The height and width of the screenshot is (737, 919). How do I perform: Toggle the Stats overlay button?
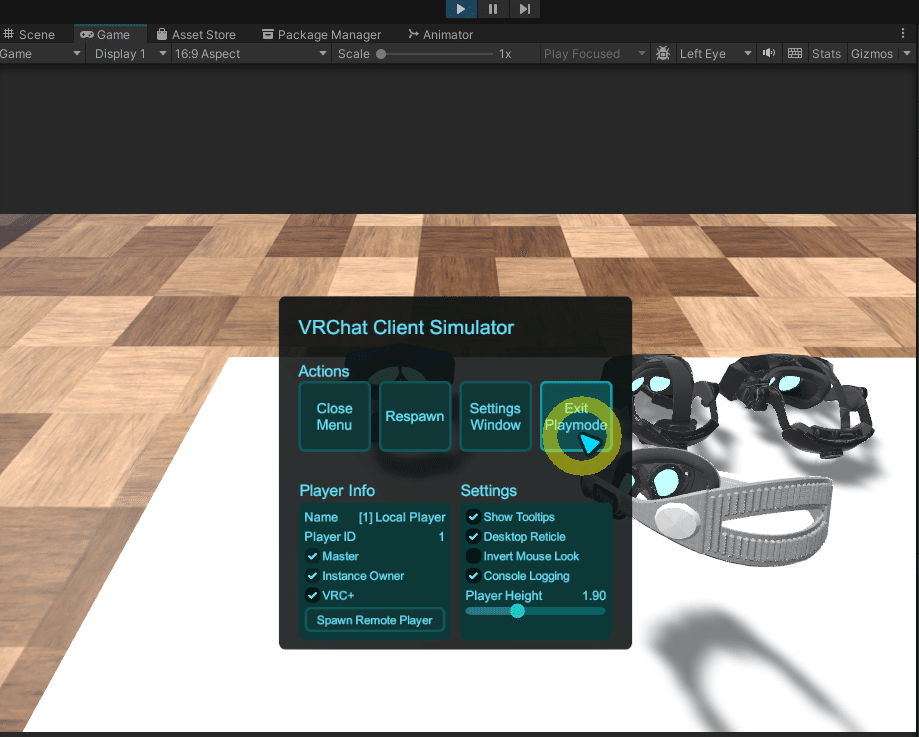(826, 54)
